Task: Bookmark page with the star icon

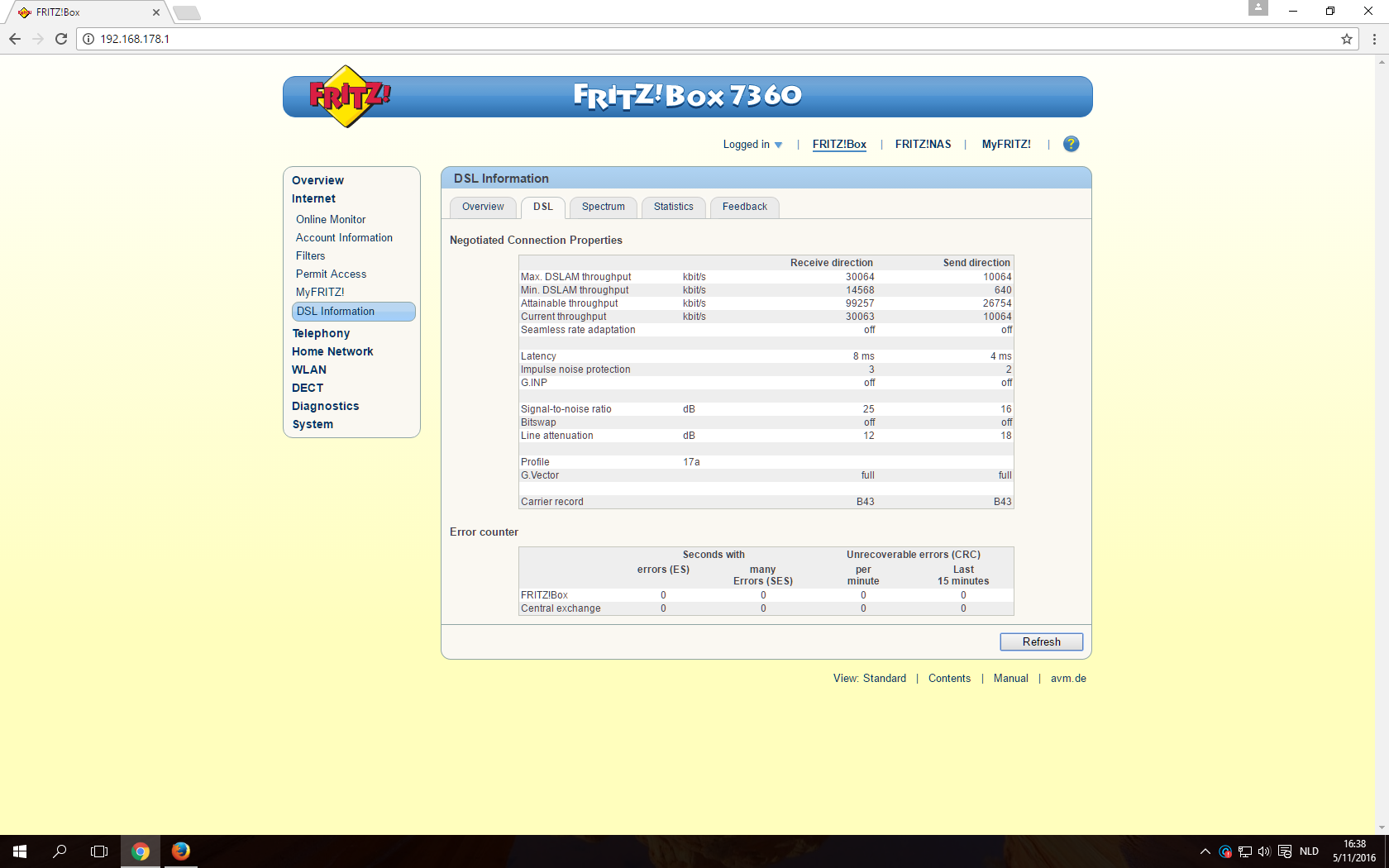Action: pos(1347,39)
